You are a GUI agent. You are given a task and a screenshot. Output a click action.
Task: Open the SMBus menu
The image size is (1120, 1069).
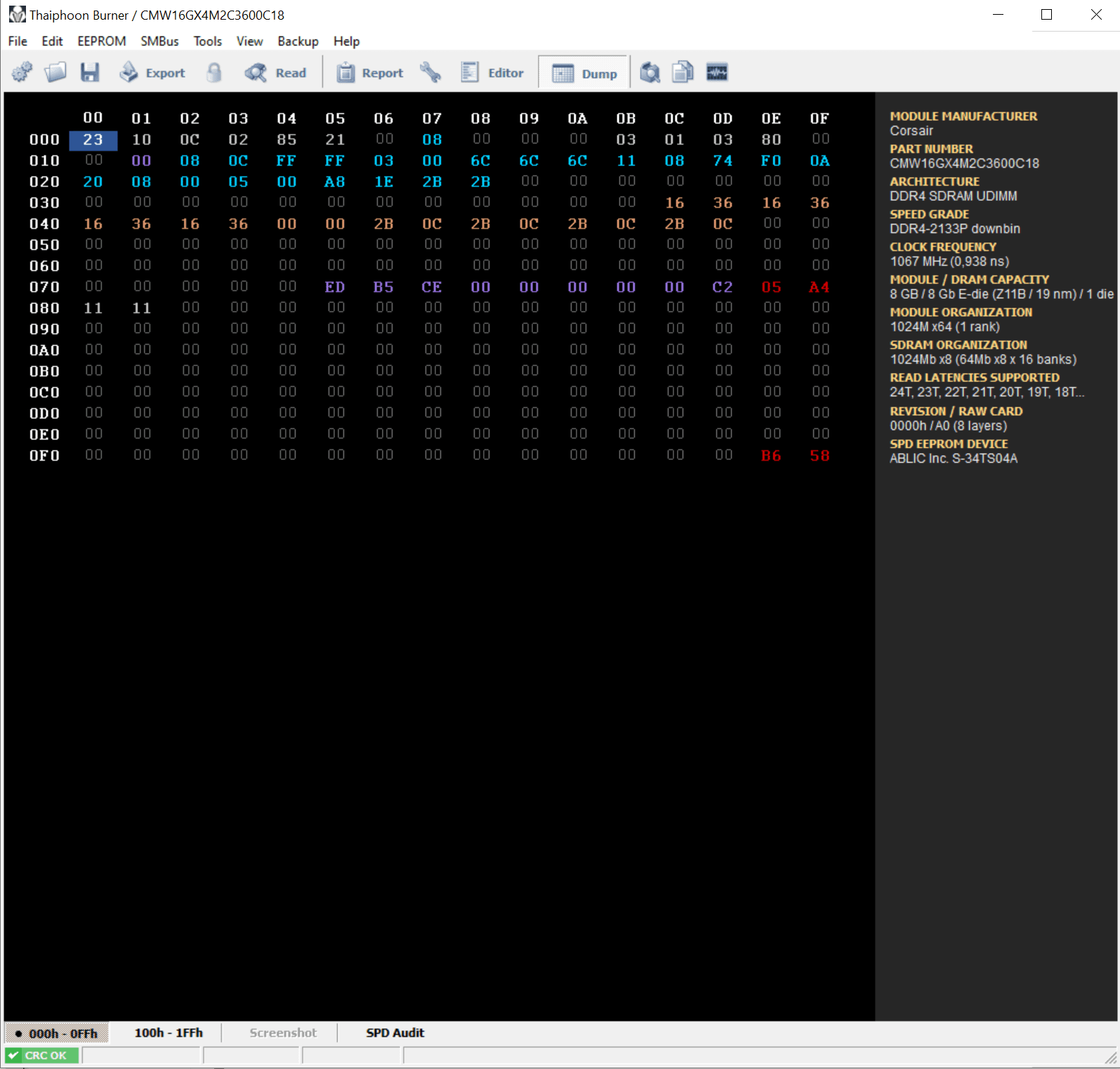point(159,41)
